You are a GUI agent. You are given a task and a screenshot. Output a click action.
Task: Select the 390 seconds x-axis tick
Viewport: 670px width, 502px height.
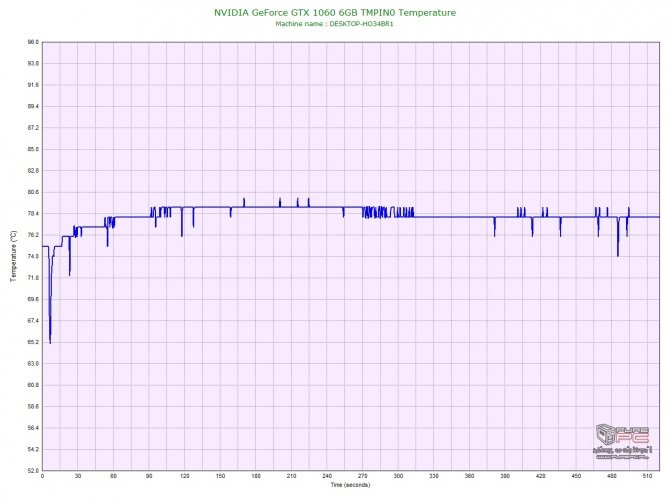[x=505, y=476]
